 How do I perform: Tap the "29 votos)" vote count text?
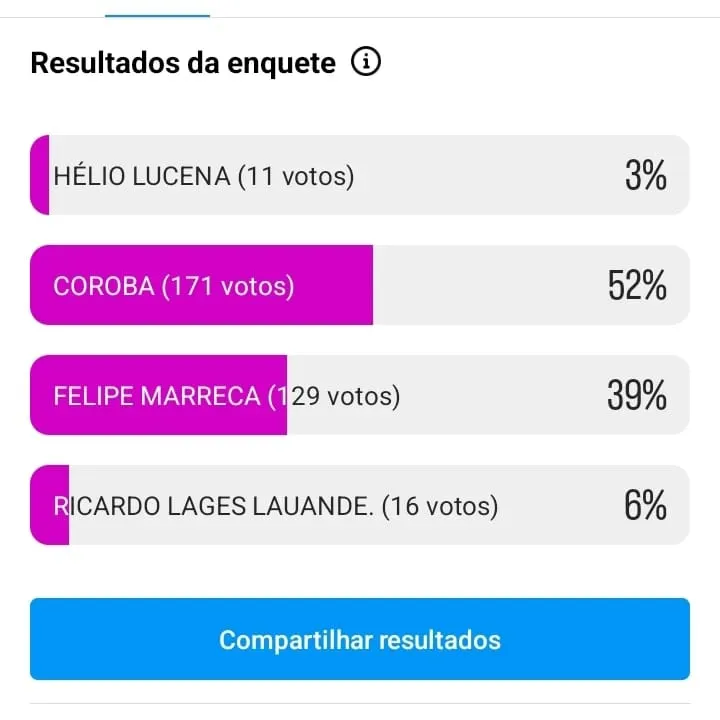point(346,397)
